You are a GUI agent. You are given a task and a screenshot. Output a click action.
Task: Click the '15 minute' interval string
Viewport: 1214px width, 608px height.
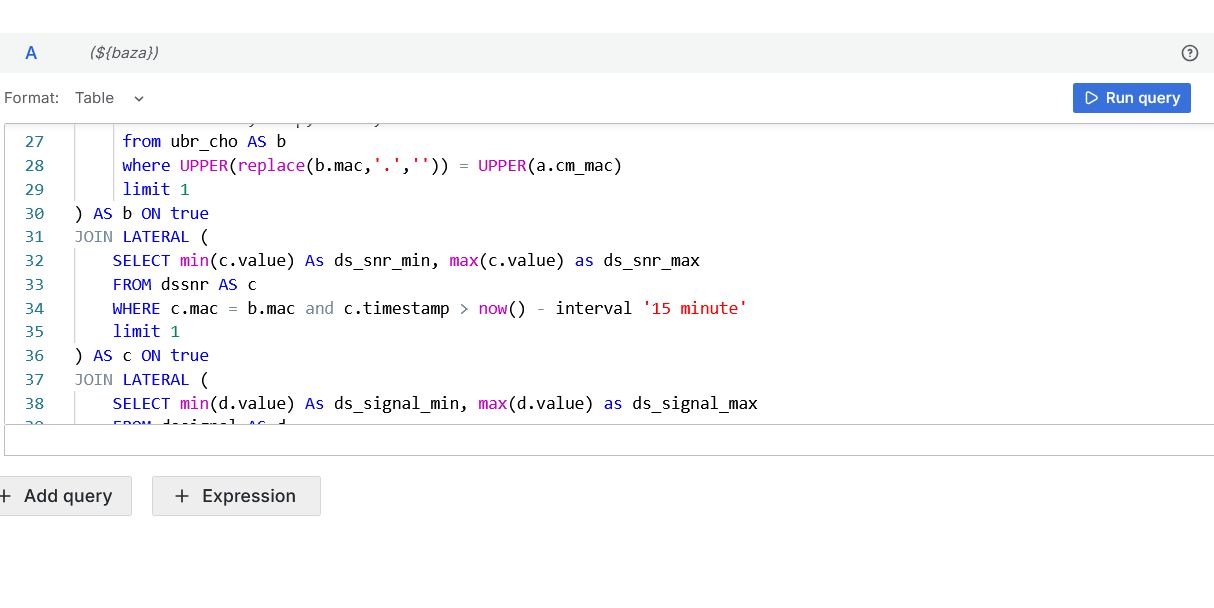coord(698,308)
